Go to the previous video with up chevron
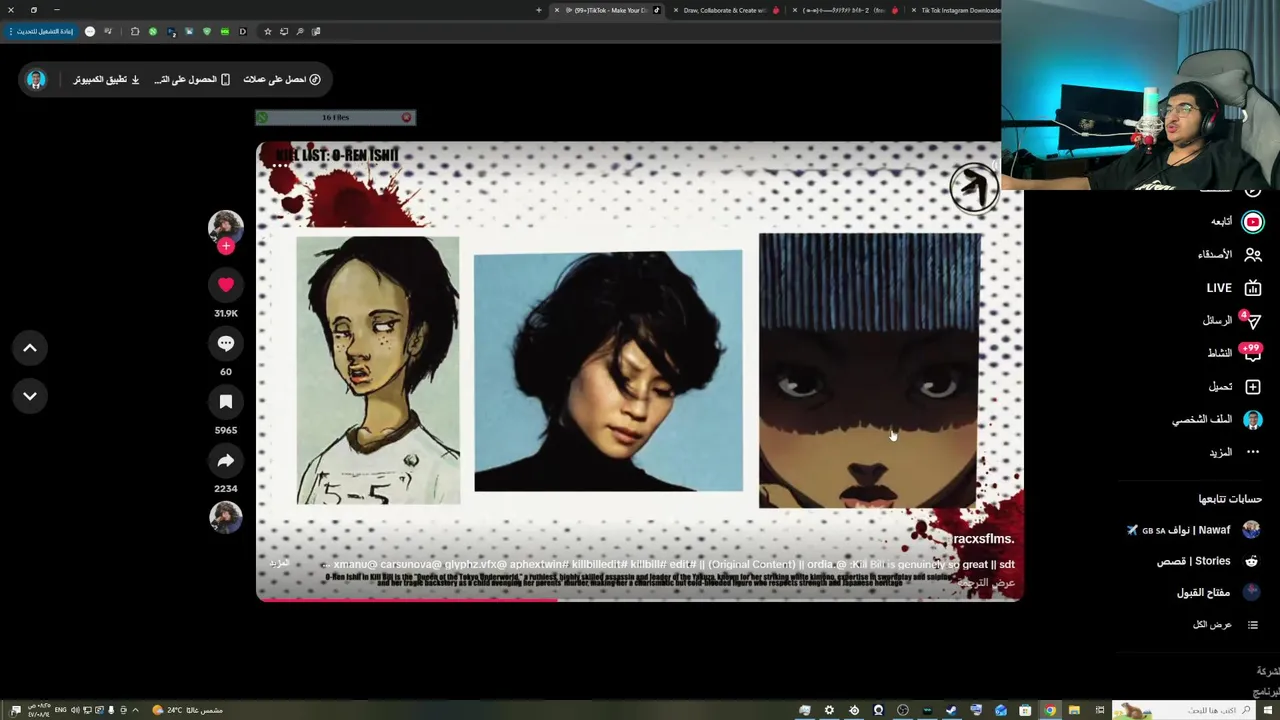Viewport: 1280px width, 720px height. tap(30, 348)
